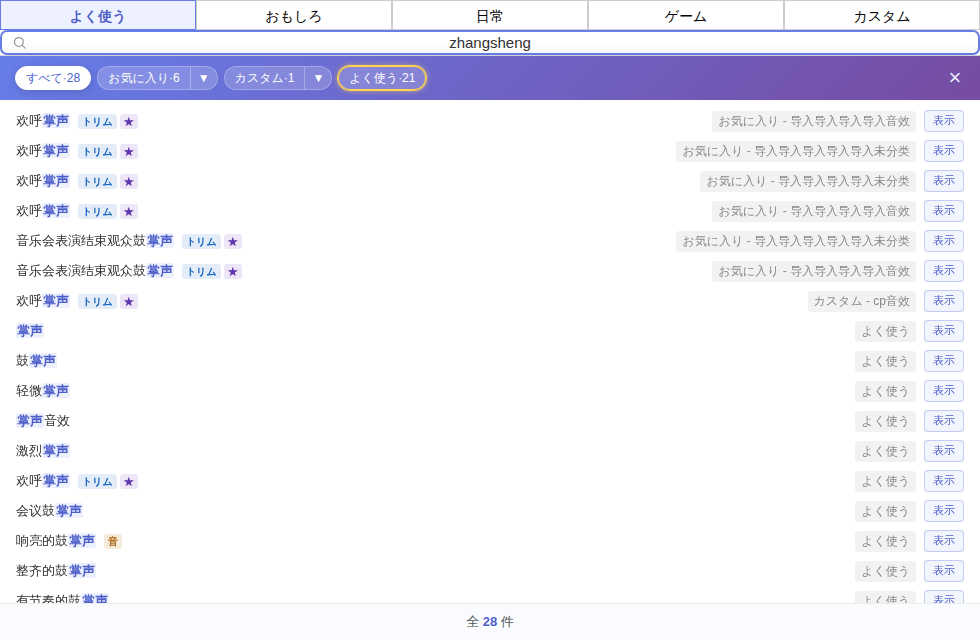Image resolution: width=980 pixels, height=640 pixels.
Task: Click star on 音乐会表演结束观众鼓掌声 音效 row
Action: coord(232,271)
